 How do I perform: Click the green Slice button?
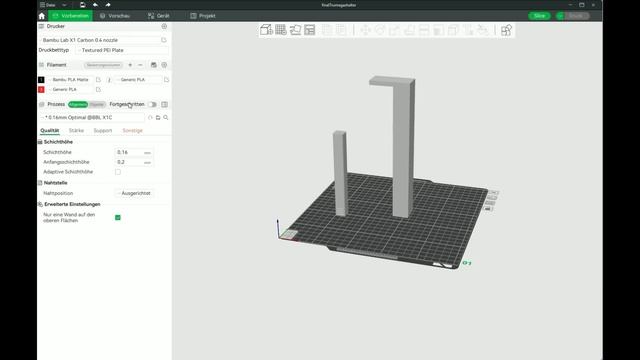tap(540, 16)
